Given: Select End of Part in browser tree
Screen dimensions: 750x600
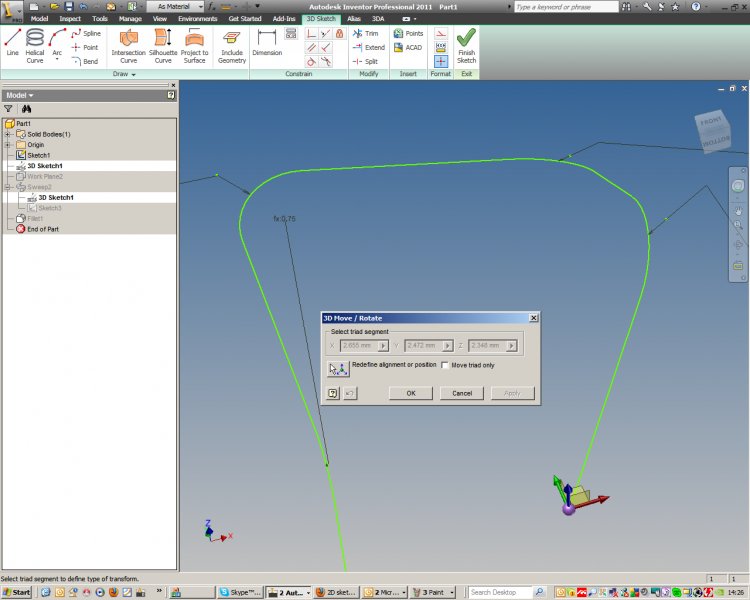Looking at the screenshot, I should click(42, 229).
